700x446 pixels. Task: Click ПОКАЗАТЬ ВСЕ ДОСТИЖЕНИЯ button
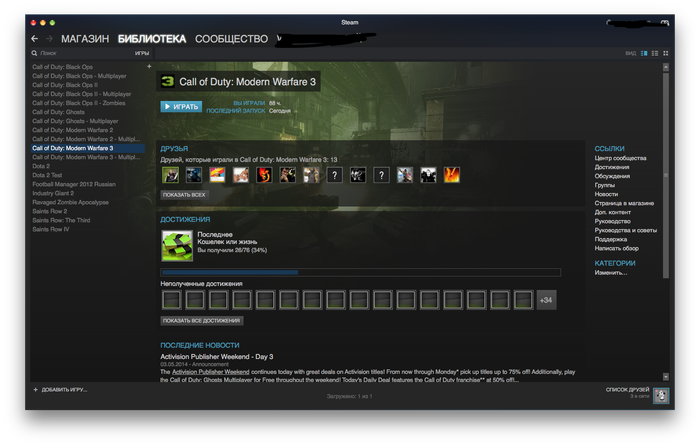[201, 321]
